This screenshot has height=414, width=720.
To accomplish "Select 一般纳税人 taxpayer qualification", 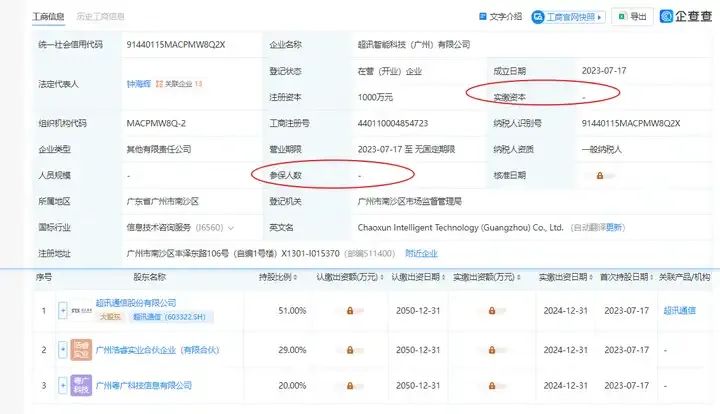I will (602, 150).
